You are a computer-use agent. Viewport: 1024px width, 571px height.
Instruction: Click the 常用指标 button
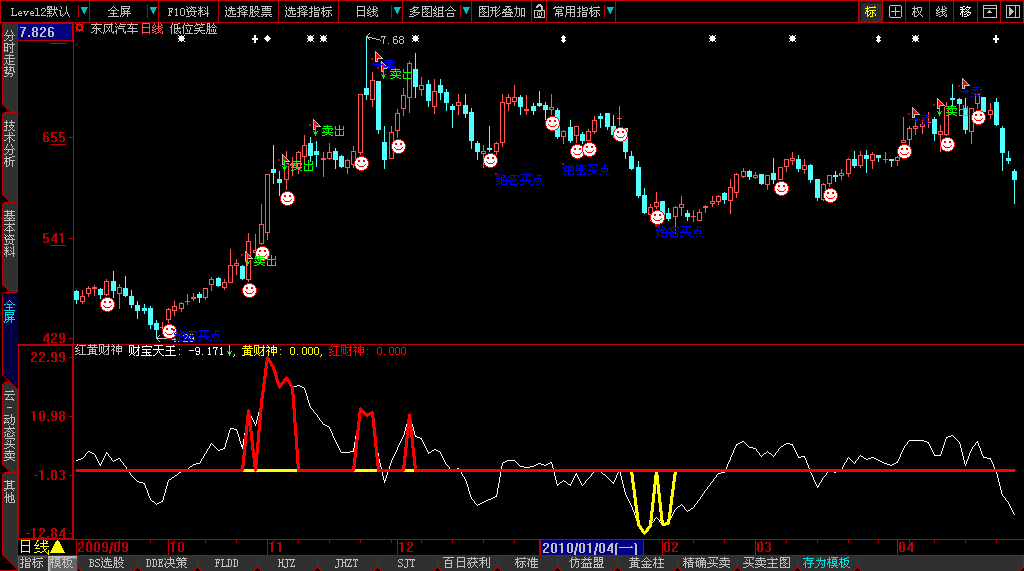[x=577, y=12]
